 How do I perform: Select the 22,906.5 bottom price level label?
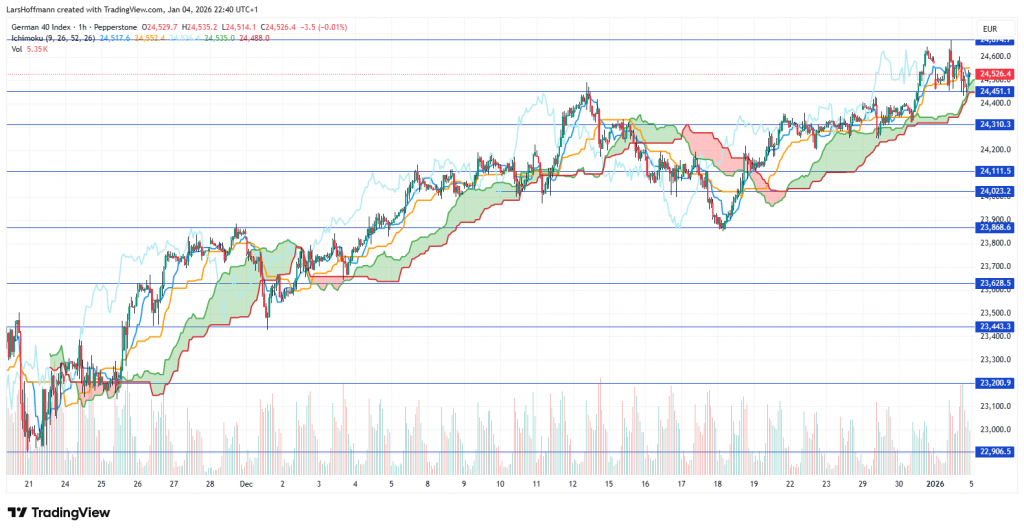pyautogui.click(x=996, y=451)
